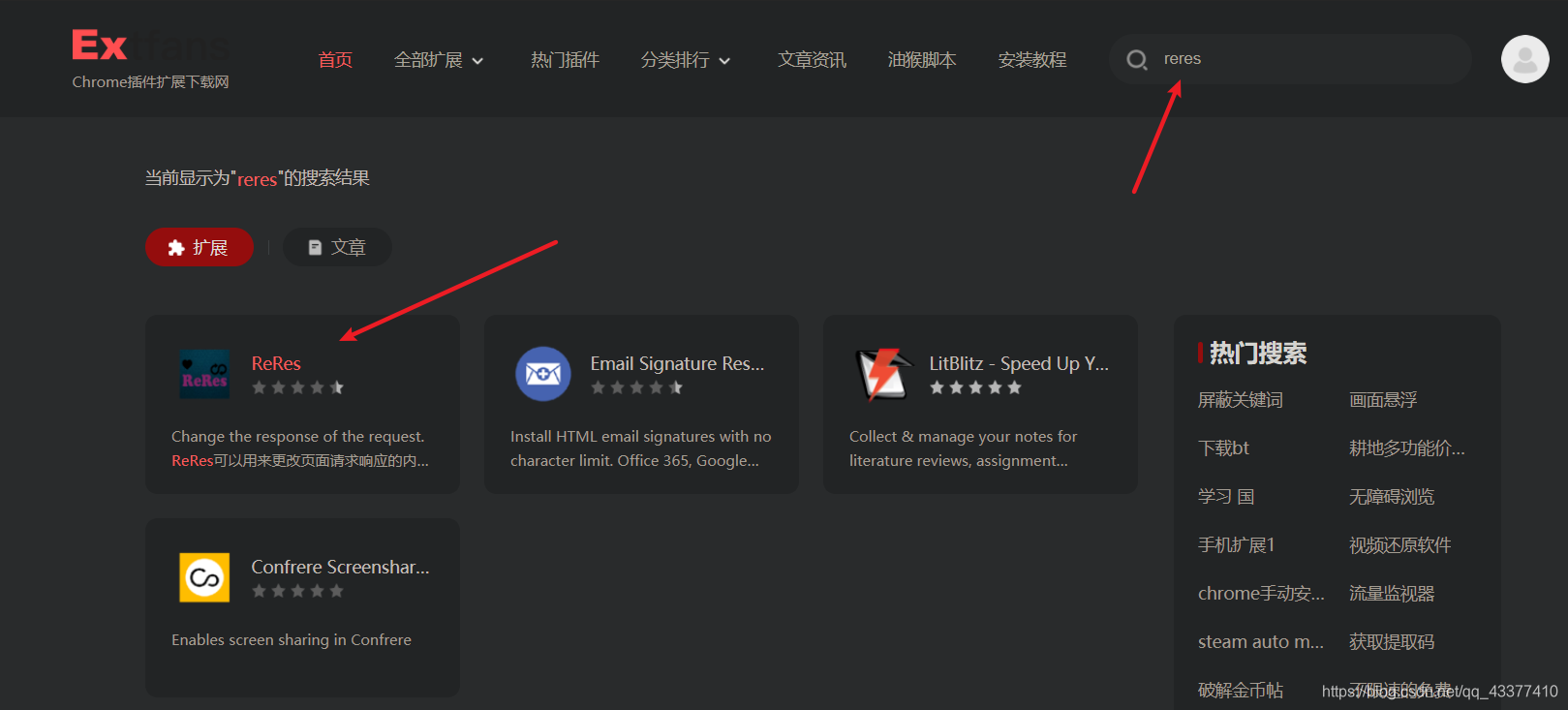
Task: Click hot search term 学习 国
Action: [1226, 496]
